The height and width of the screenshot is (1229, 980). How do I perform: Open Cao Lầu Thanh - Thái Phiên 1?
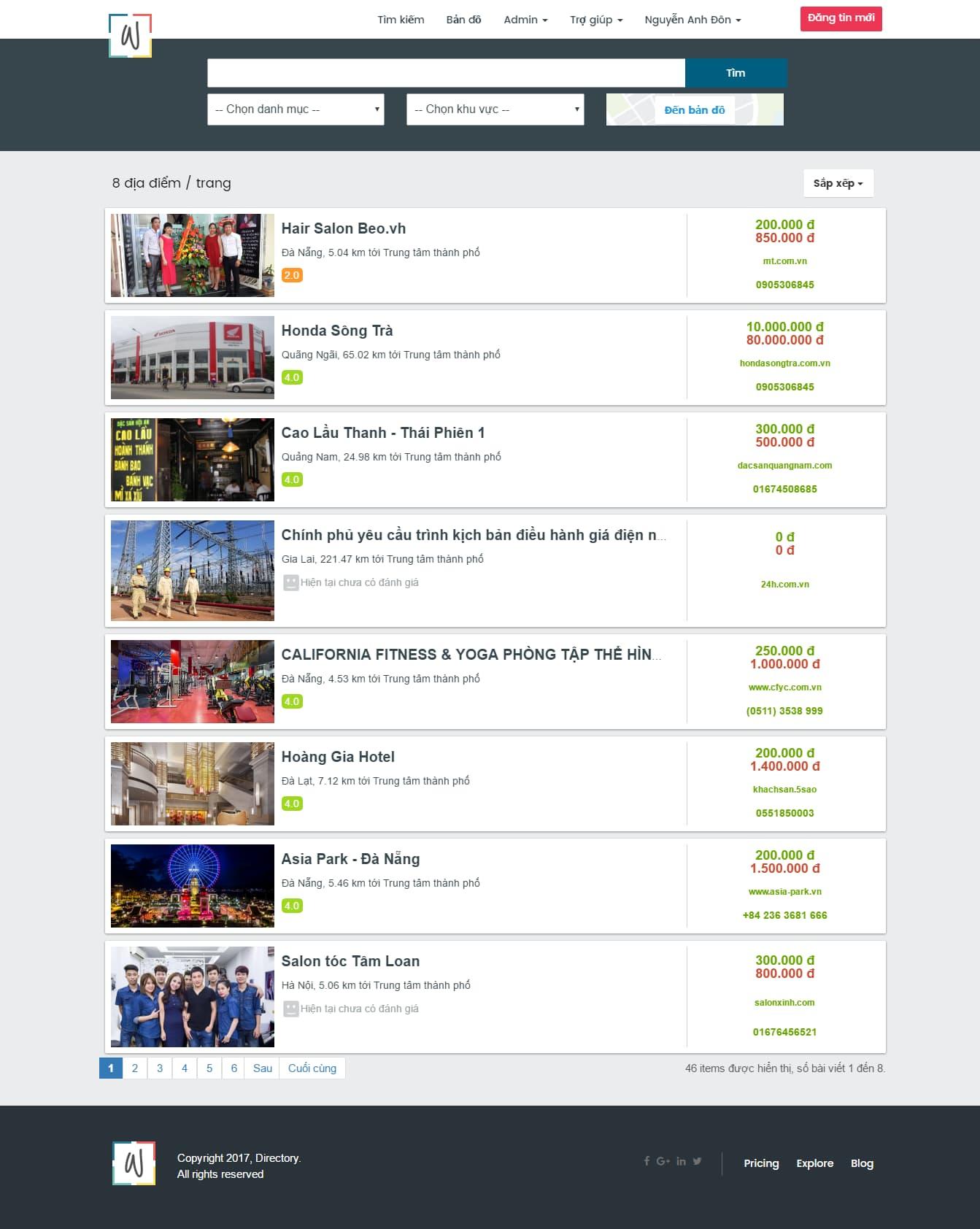[x=383, y=433]
